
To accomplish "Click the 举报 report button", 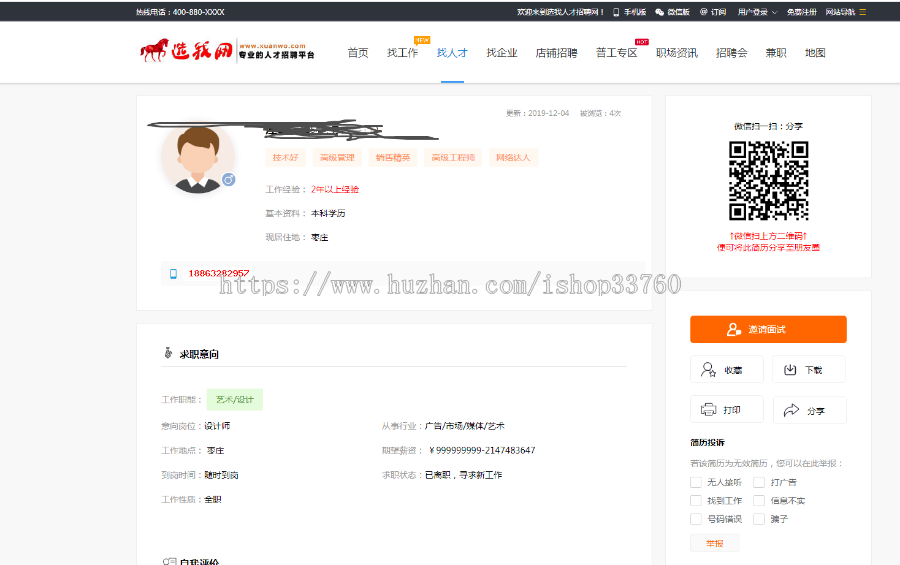I will 715,543.
